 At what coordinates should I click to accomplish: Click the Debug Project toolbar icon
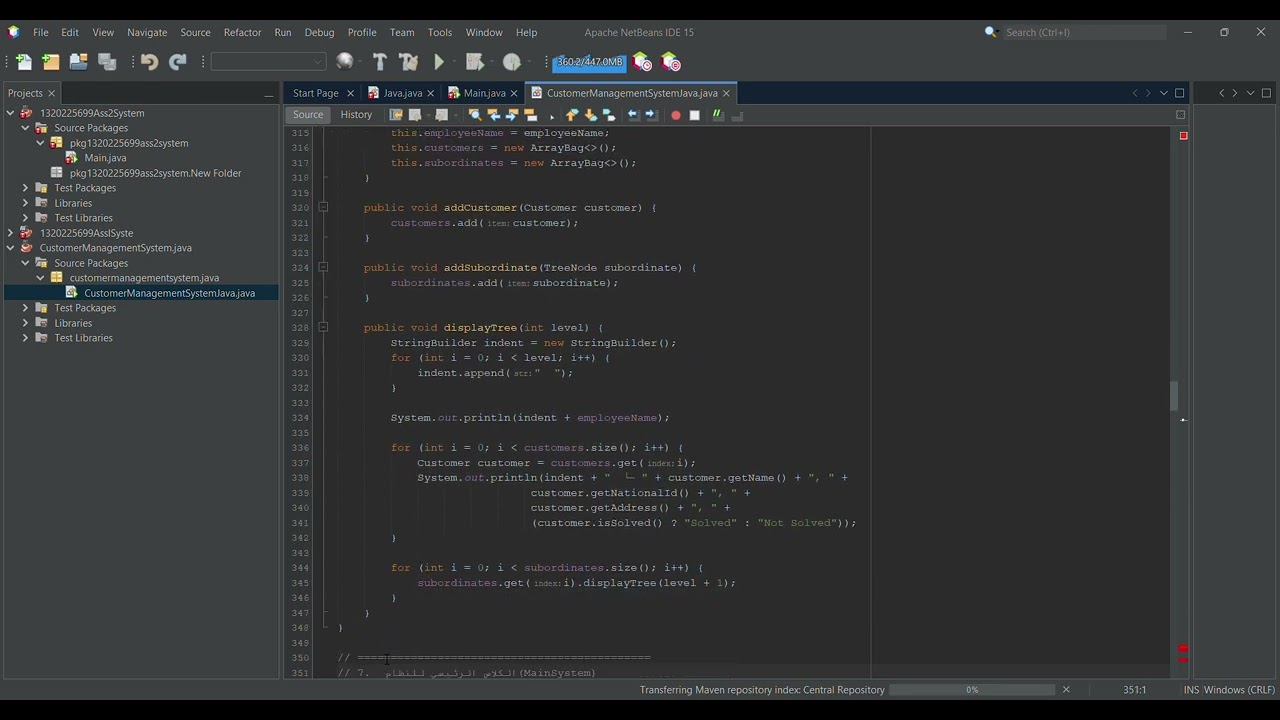click(x=475, y=62)
